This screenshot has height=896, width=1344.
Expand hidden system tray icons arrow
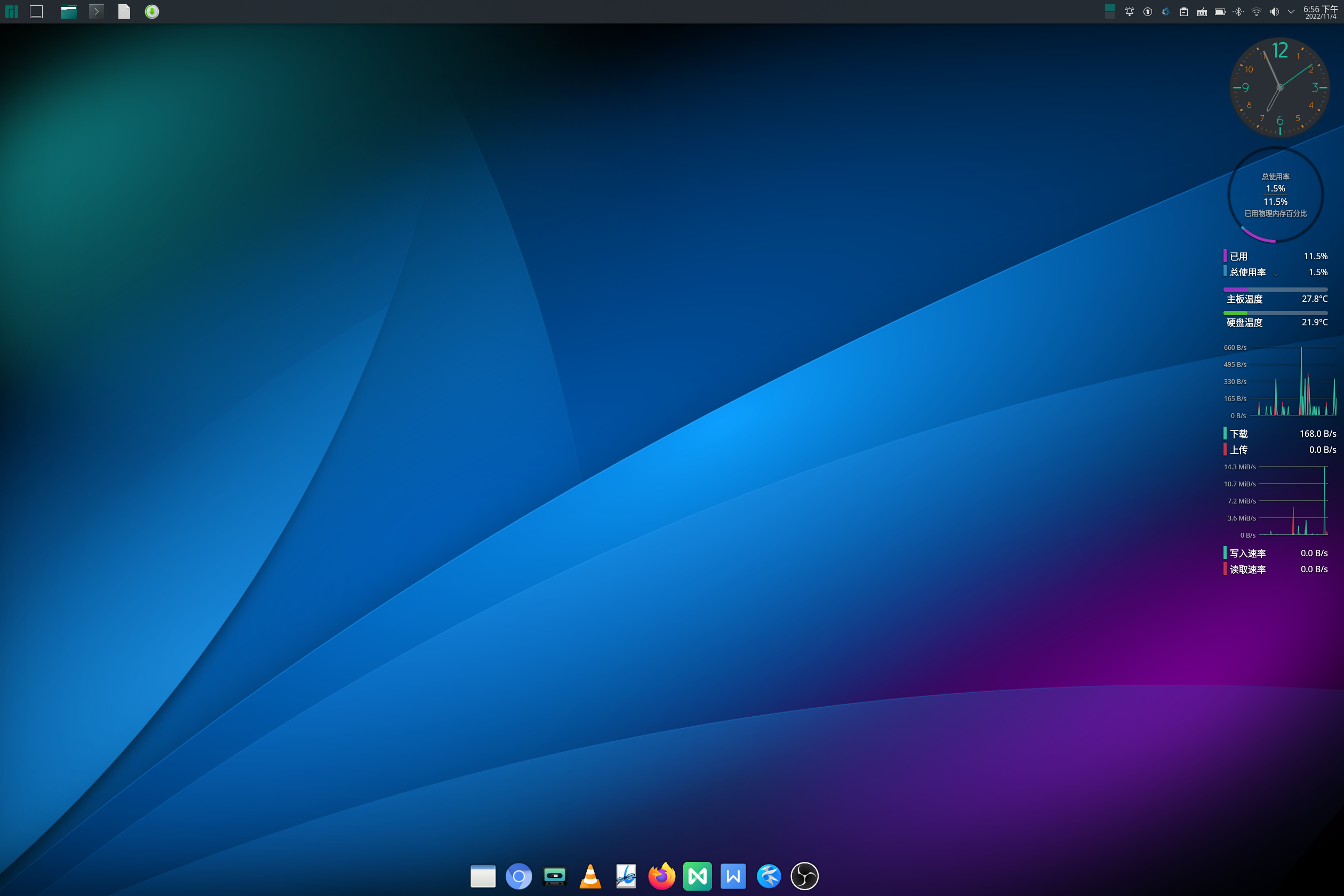tap(1291, 11)
